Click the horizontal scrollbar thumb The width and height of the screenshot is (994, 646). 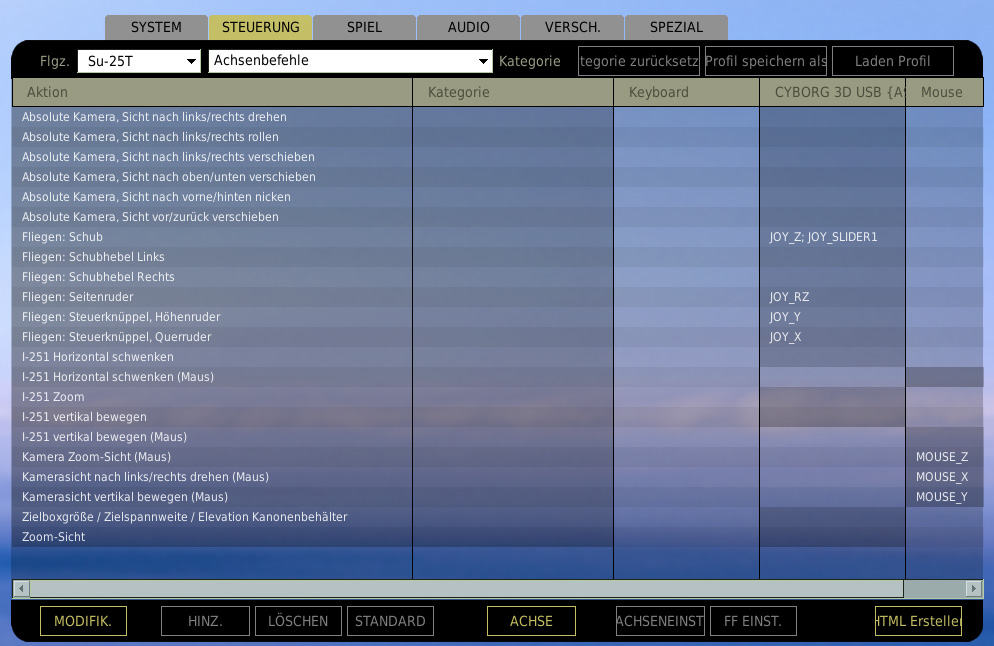467,588
